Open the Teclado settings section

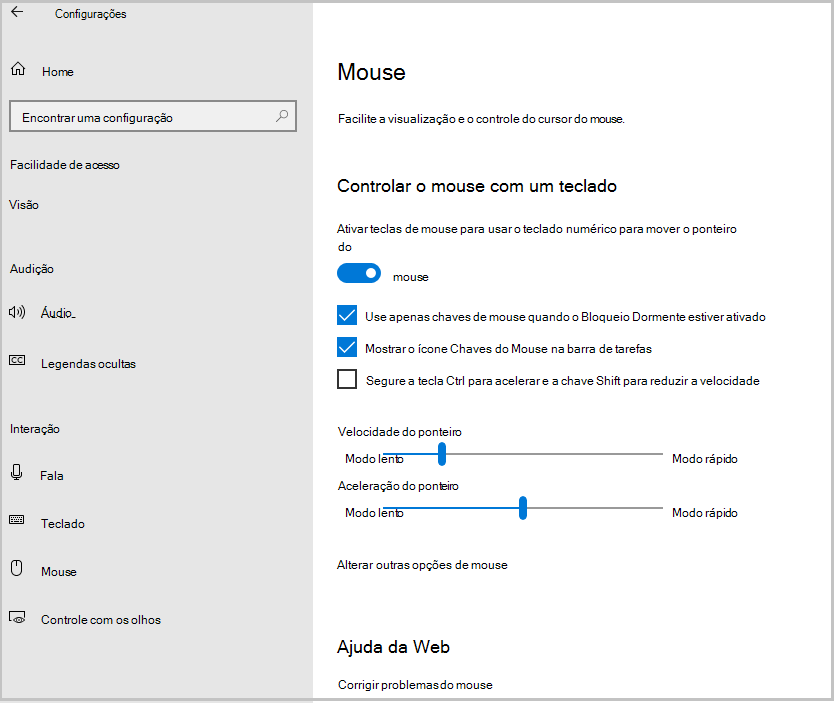point(63,524)
